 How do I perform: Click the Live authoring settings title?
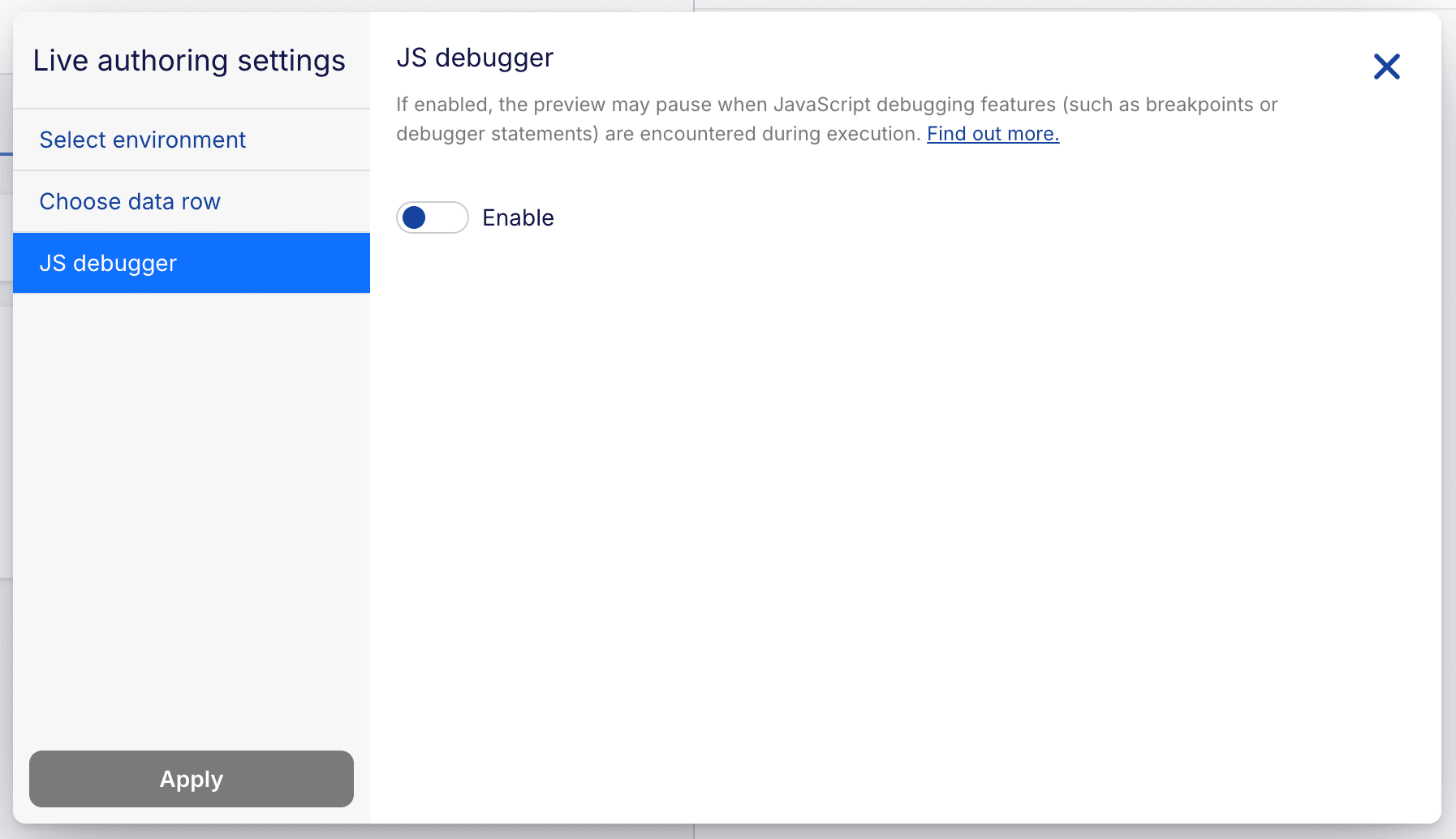[x=189, y=60]
